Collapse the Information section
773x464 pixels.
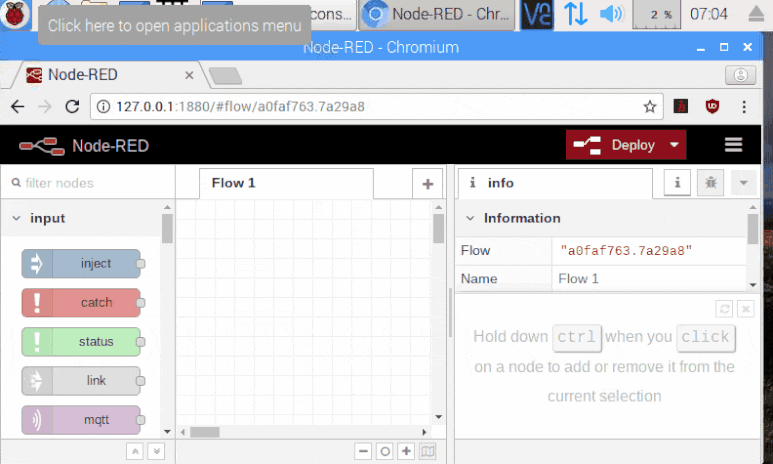470,218
